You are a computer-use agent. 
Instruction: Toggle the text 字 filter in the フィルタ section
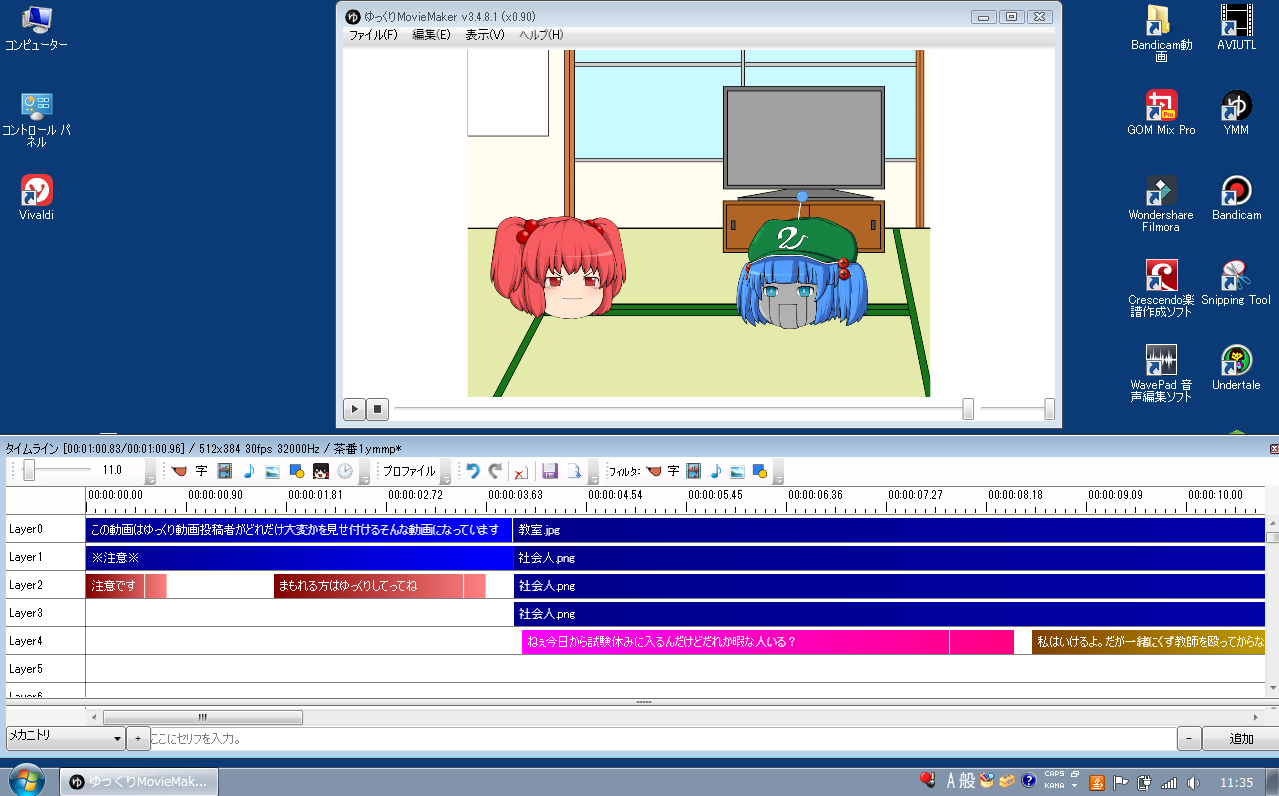tap(674, 470)
